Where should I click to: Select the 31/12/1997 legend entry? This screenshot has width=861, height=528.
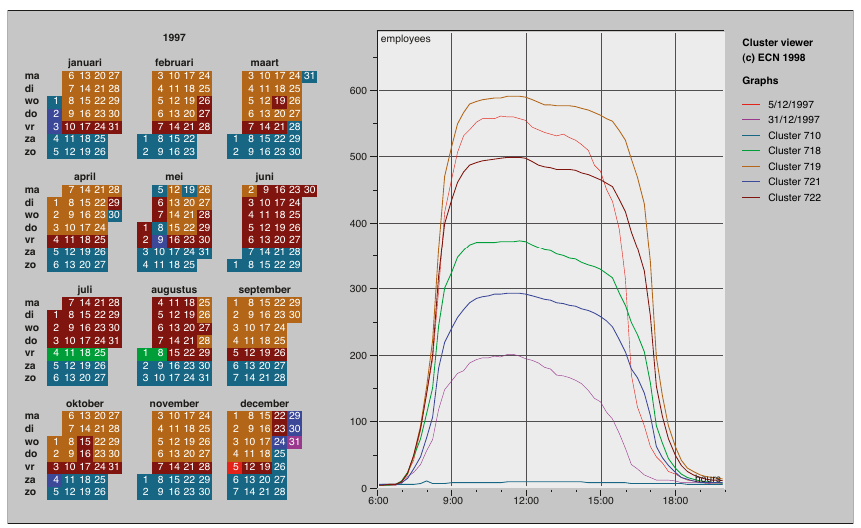(792, 119)
